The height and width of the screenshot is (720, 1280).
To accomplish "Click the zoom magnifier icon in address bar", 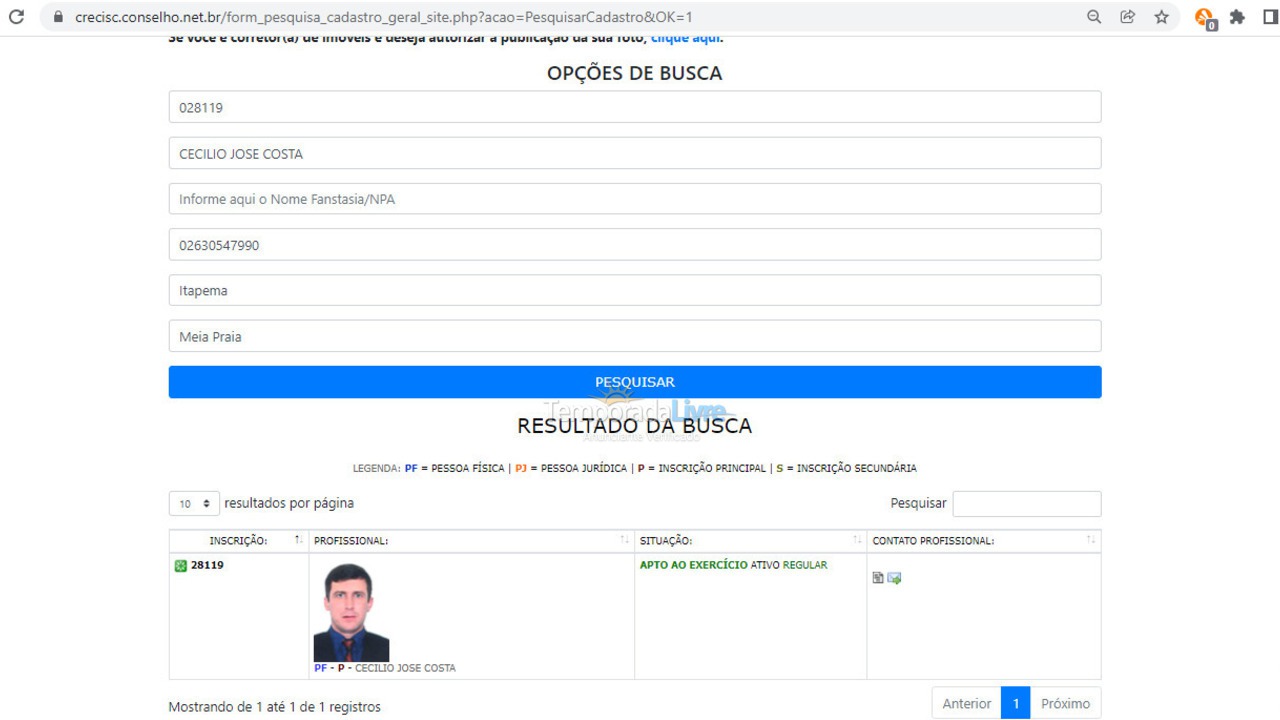I will [x=1093, y=16].
